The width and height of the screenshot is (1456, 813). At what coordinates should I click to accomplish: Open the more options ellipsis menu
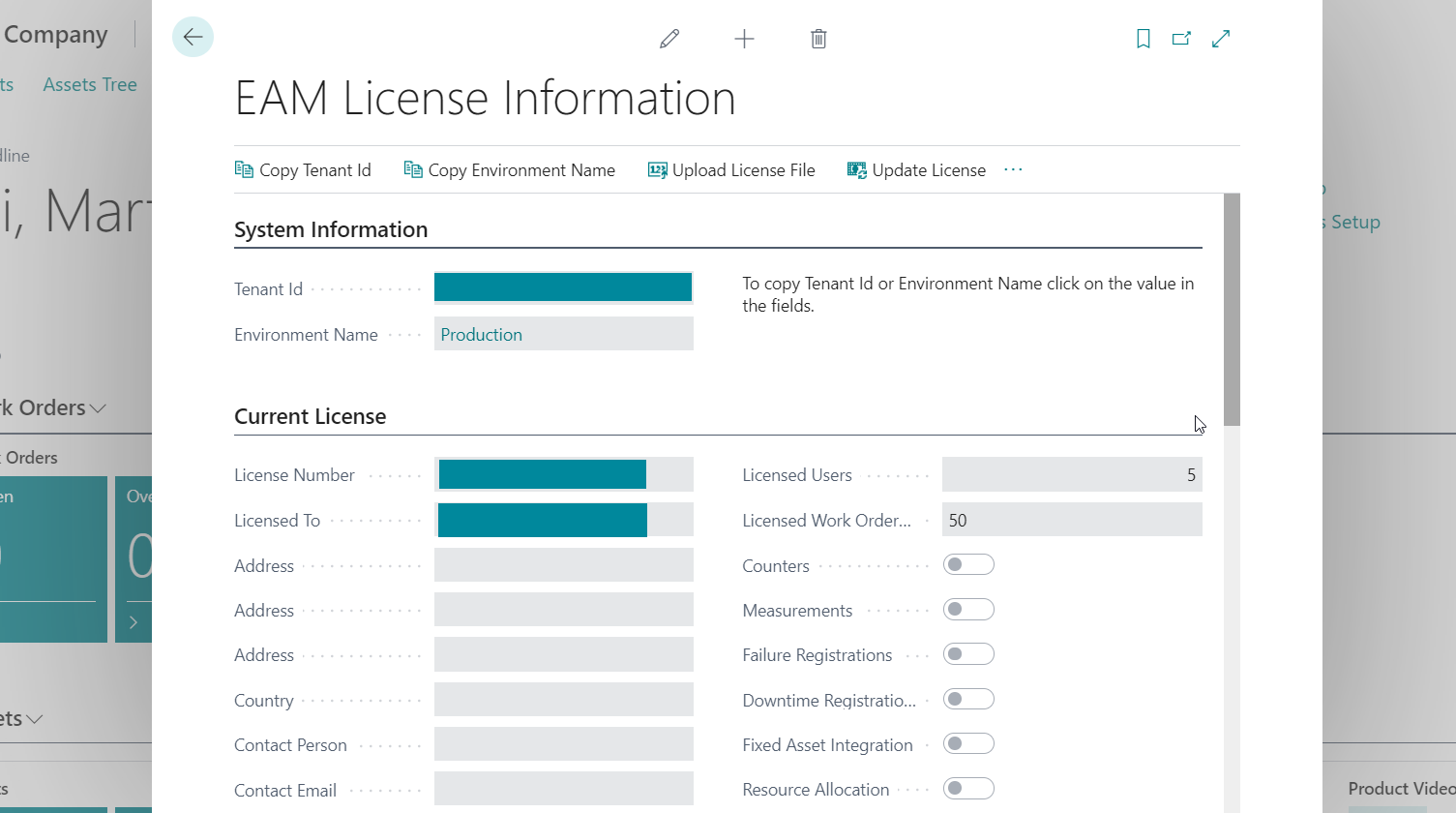point(1013,169)
